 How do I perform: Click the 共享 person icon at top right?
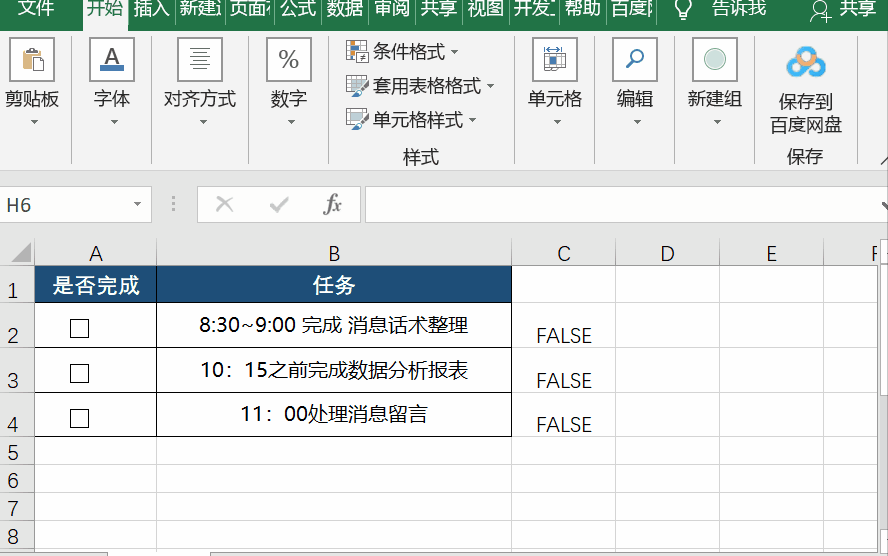(x=820, y=11)
